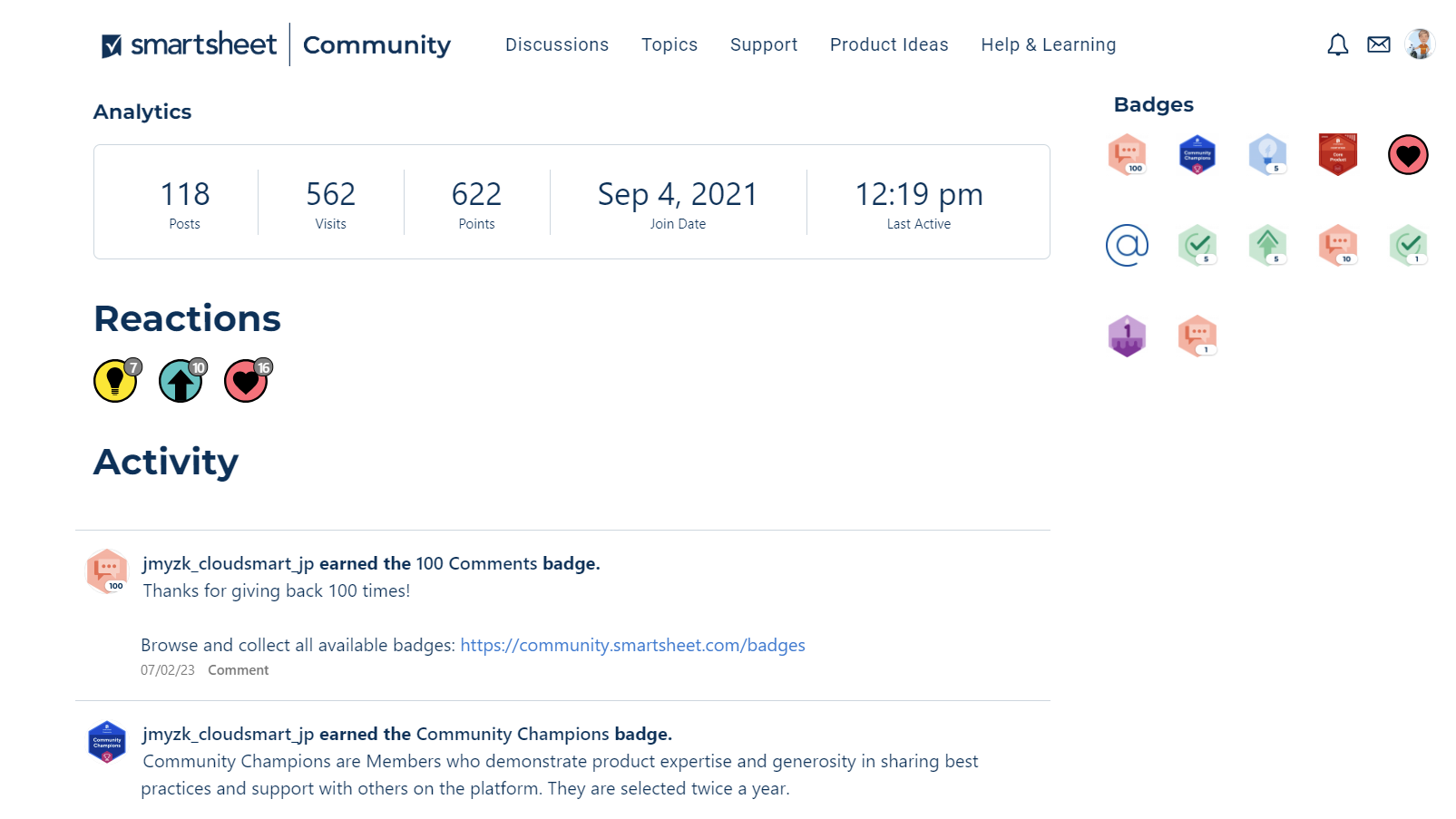Click the profile avatar in the header
Screen dimensions: 1456x819
click(1418, 44)
